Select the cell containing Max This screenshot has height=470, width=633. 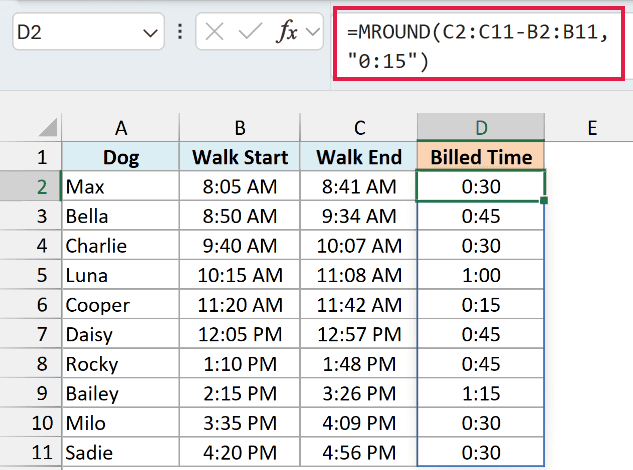point(120,186)
